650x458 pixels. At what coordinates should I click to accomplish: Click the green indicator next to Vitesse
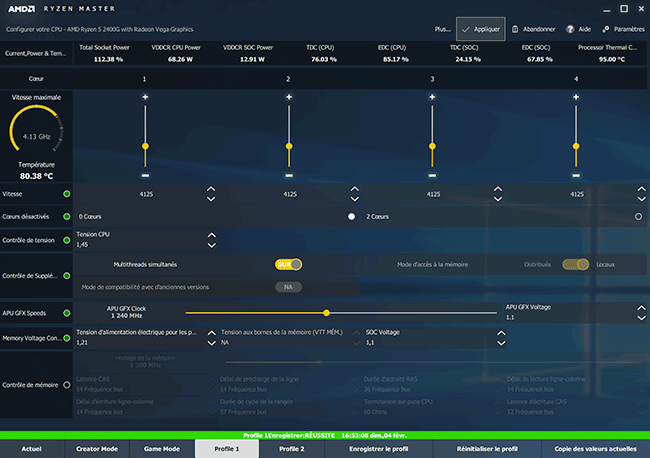(x=66, y=194)
